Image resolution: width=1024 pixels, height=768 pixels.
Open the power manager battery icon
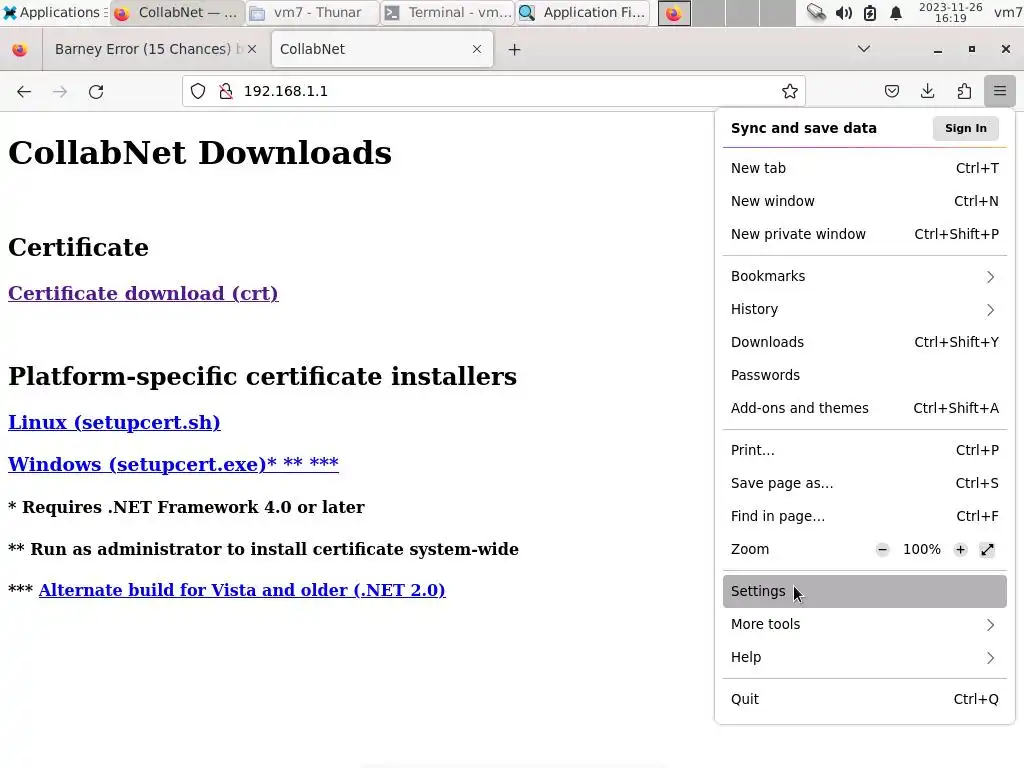click(x=869, y=12)
